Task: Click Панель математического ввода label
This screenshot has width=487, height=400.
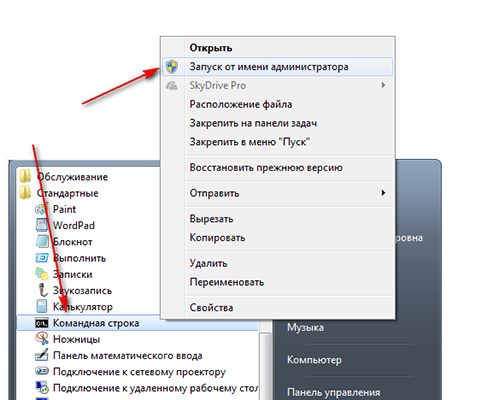Action: pos(128,356)
